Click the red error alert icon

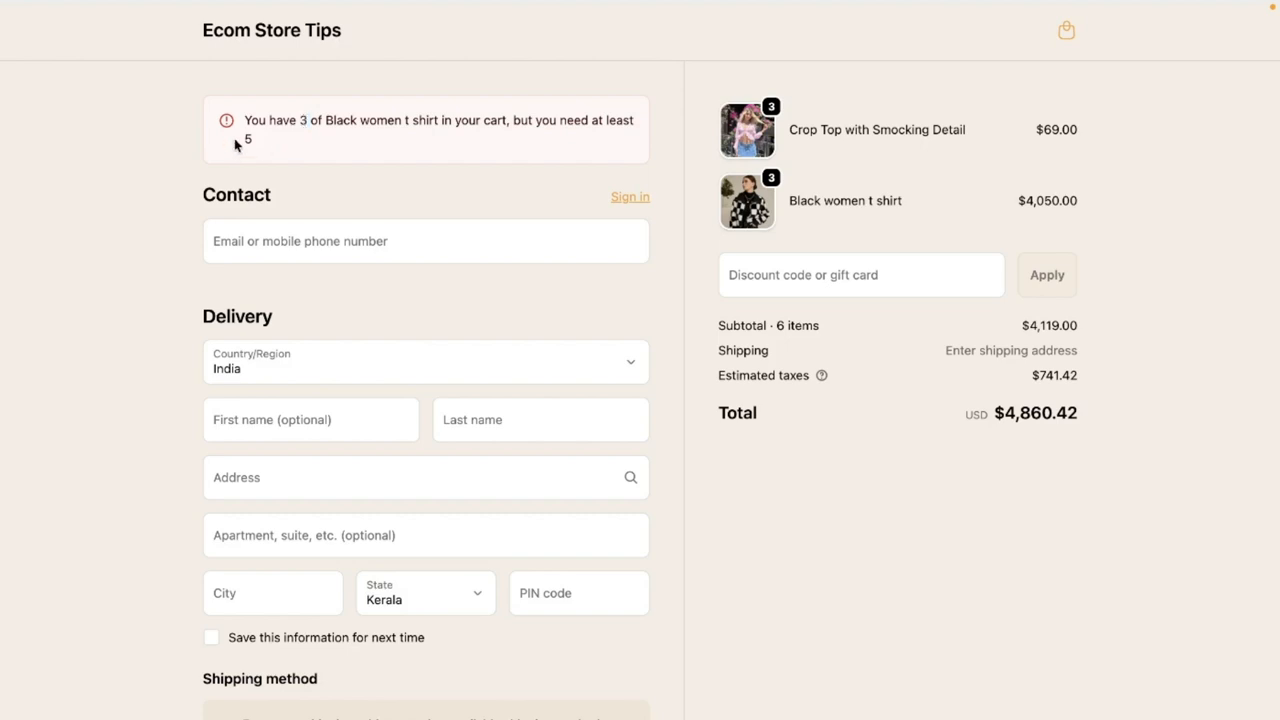point(227,120)
